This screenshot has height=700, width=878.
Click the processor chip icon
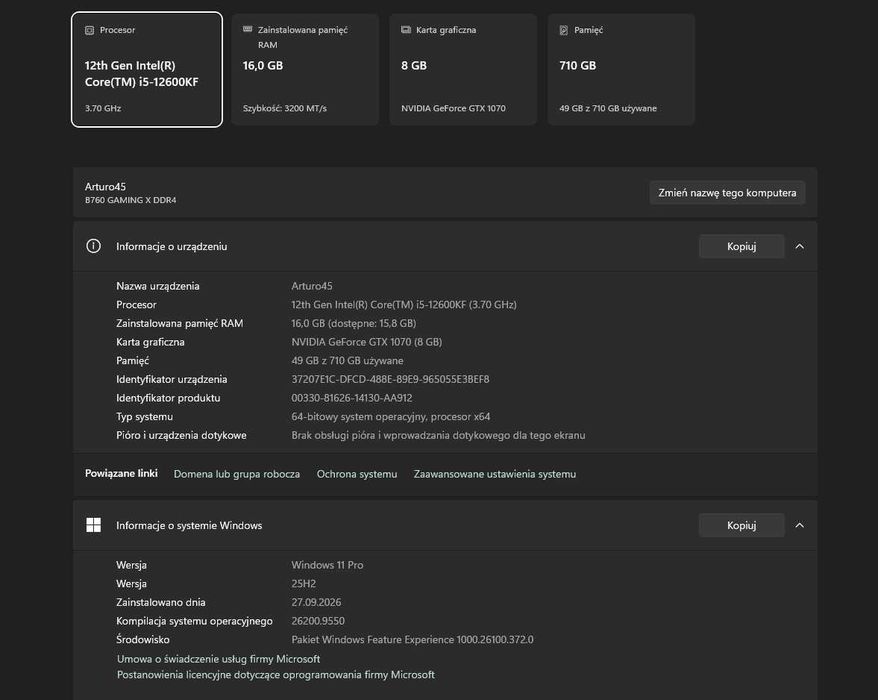pos(90,30)
